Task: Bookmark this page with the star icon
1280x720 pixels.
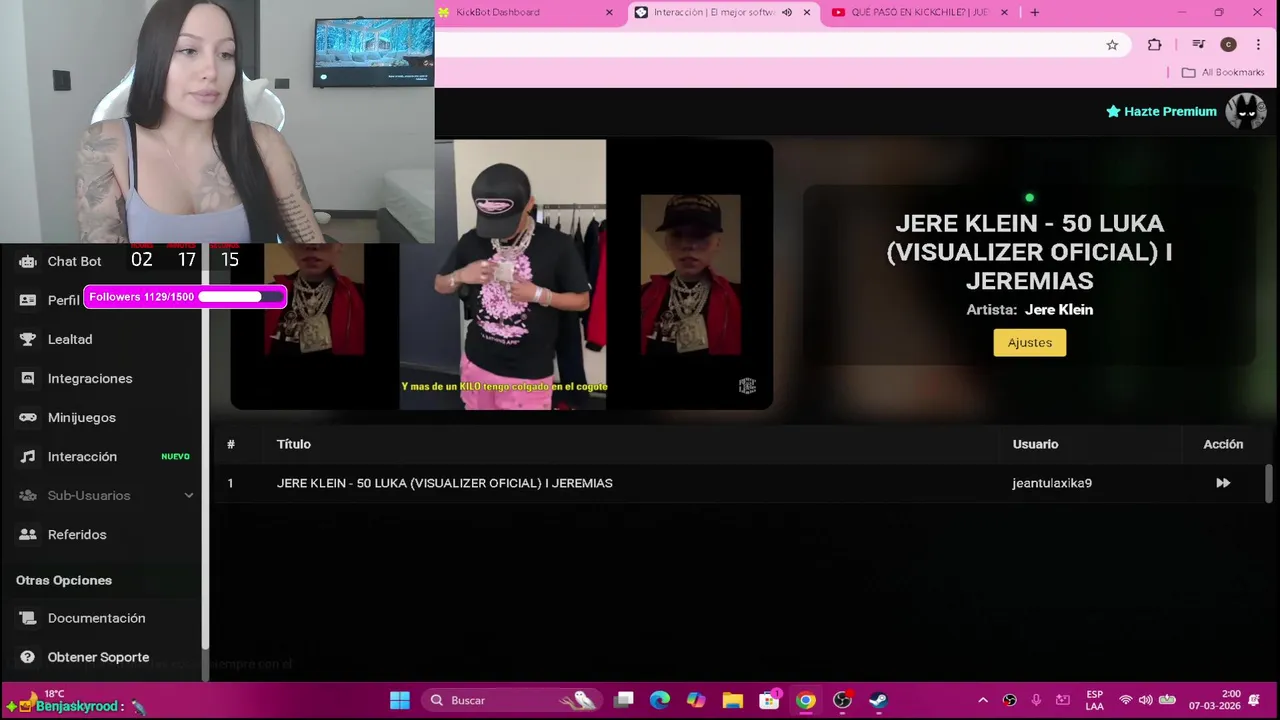Action: (1112, 44)
